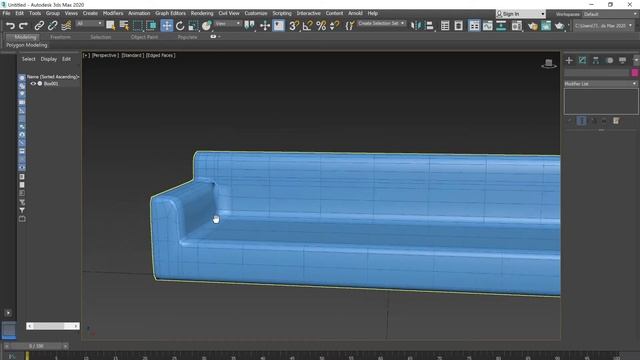Expand the Create Selection Set dropdown
Image resolution: width=640 pixels, height=360 pixels.
[381, 24]
